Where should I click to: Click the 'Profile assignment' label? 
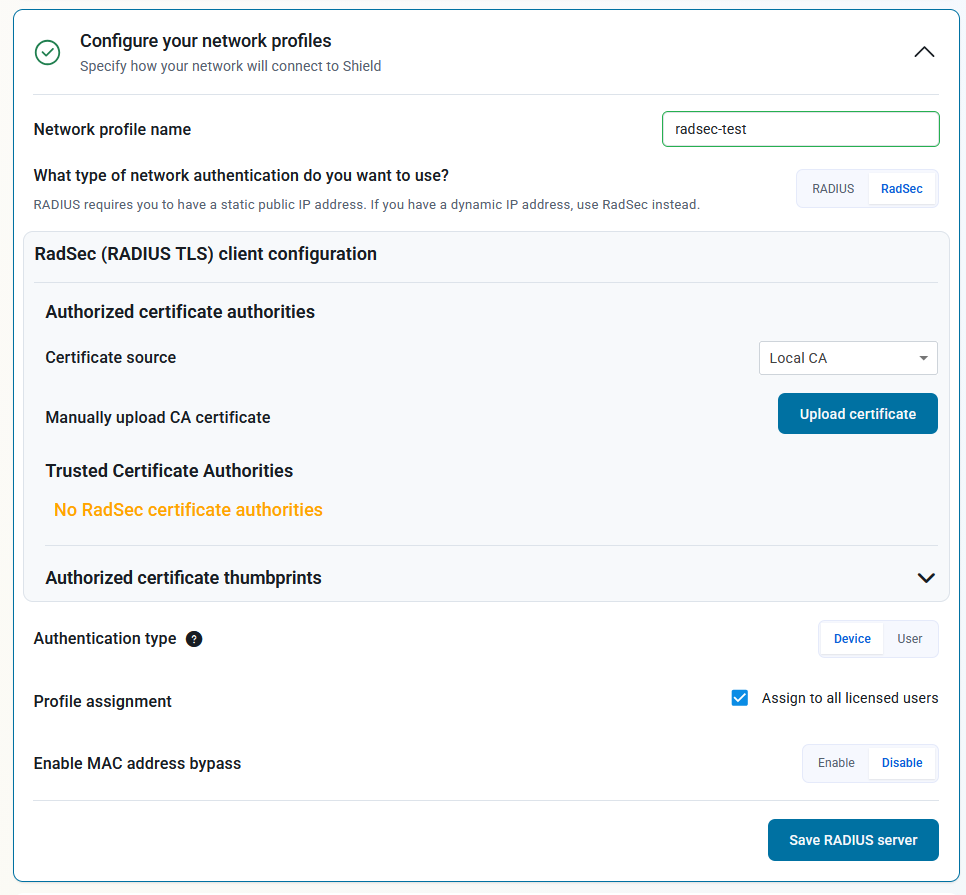[x=102, y=701]
